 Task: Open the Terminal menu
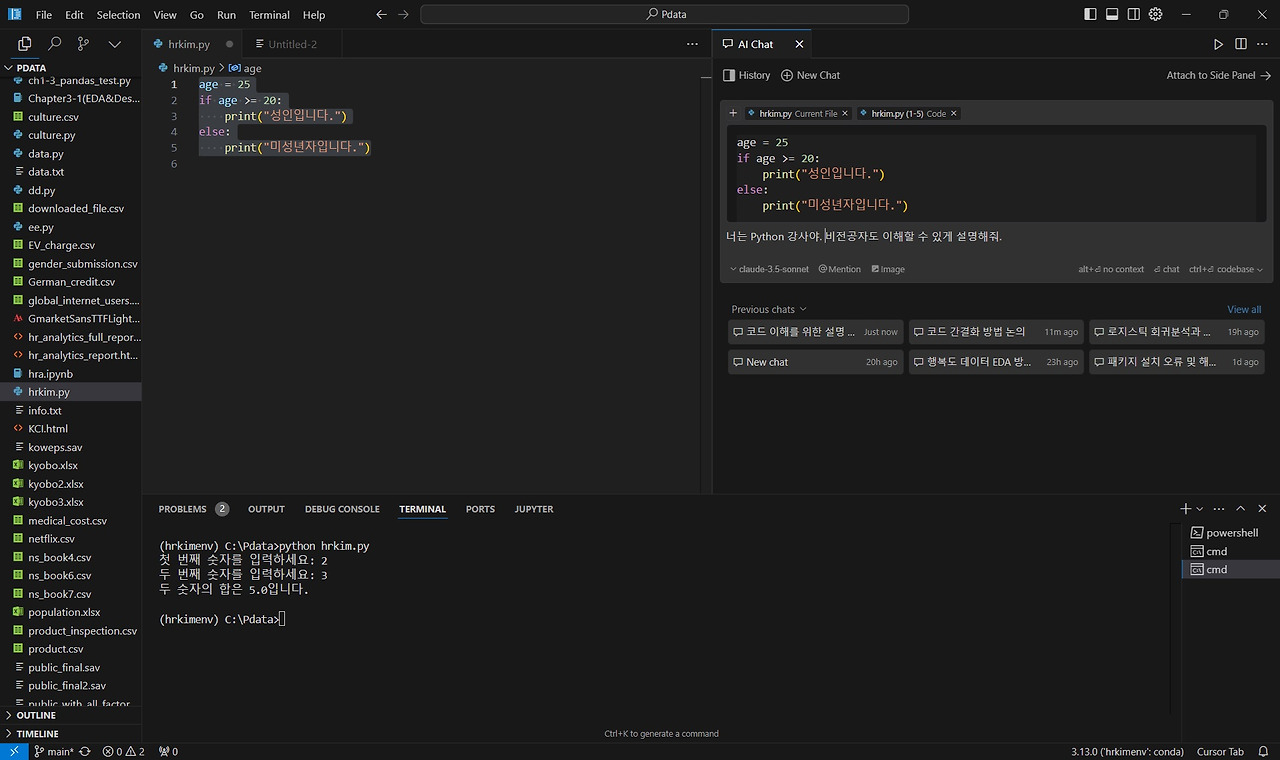point(269,15)
